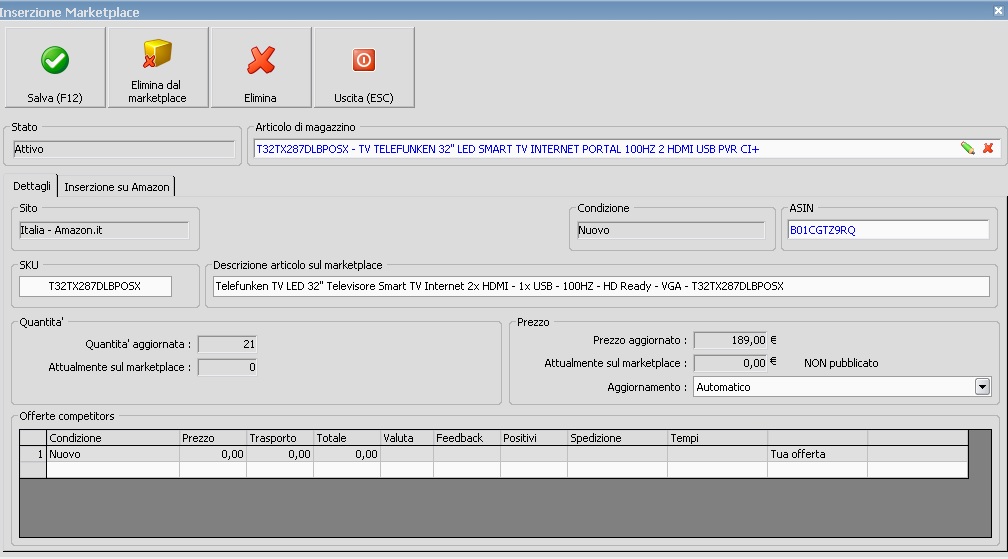The width and height of the screenshot is (1008, 559).
Task: Select the Nuovo row in competitors table
Action: point(110,454)
